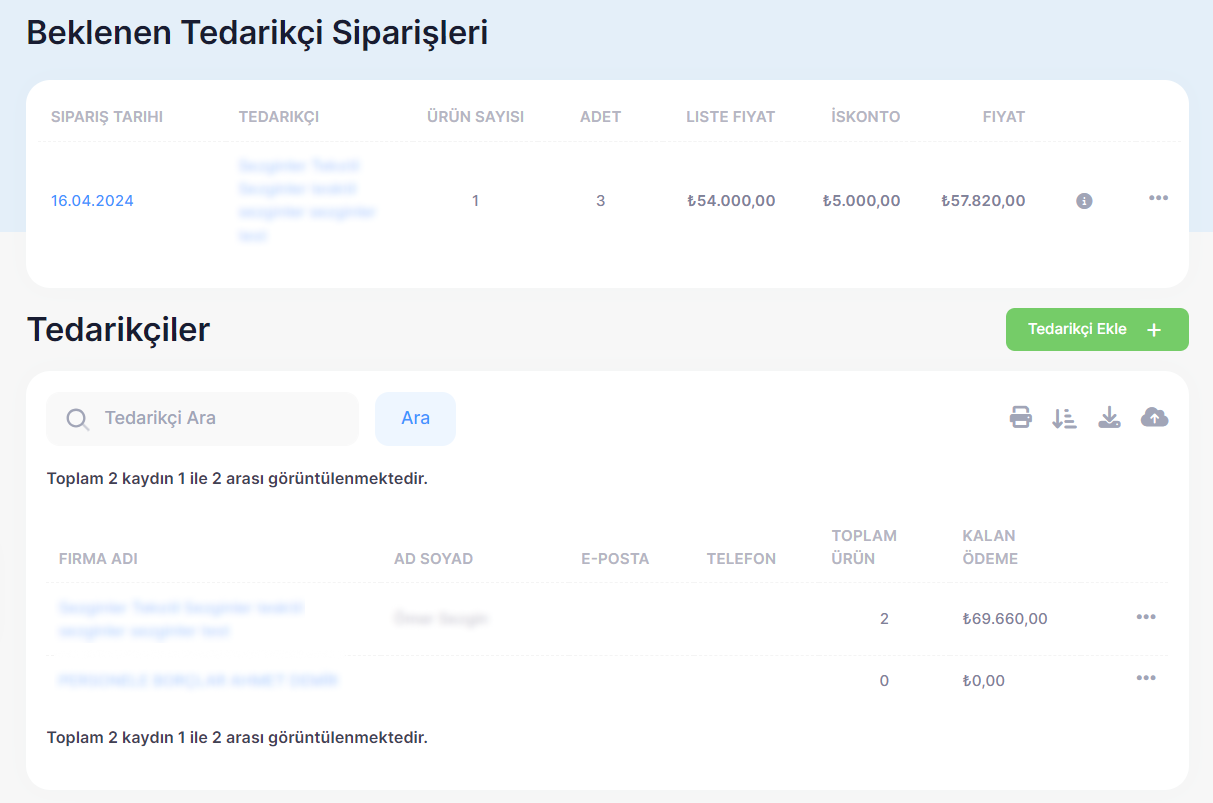1213x803 pixels.
Task: Open the 16.04.2024 order date link
Action: (x=92, y=201)
